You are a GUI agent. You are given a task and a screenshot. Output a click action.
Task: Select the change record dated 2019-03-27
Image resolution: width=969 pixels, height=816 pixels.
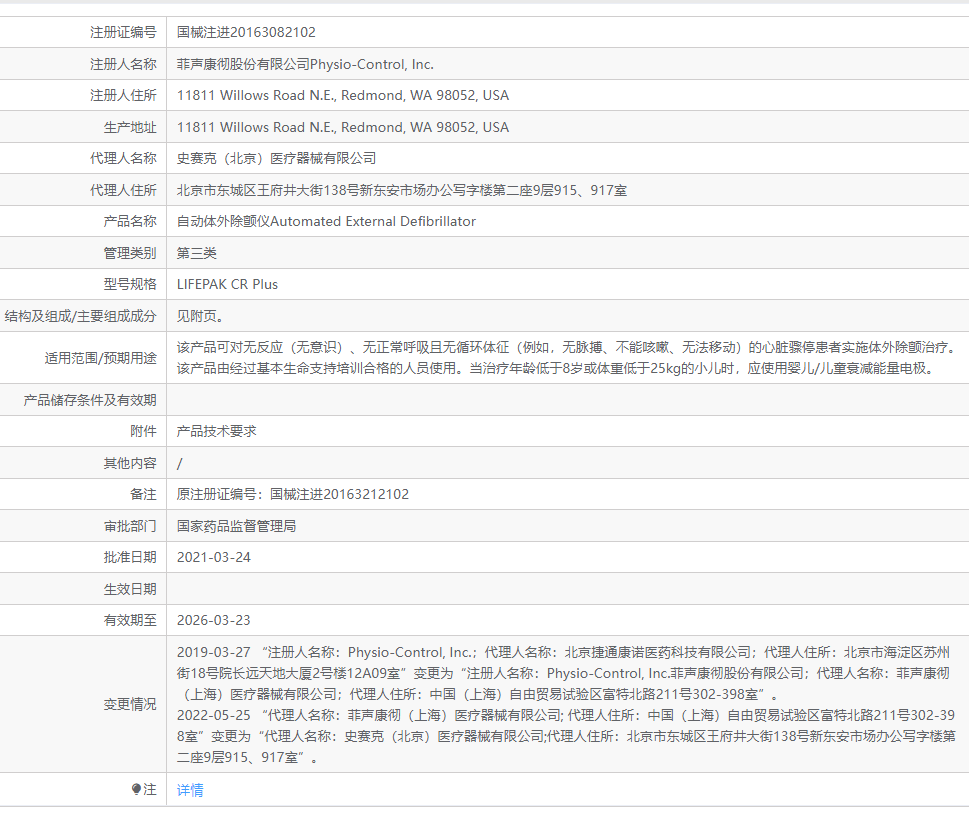coord(564,673)
